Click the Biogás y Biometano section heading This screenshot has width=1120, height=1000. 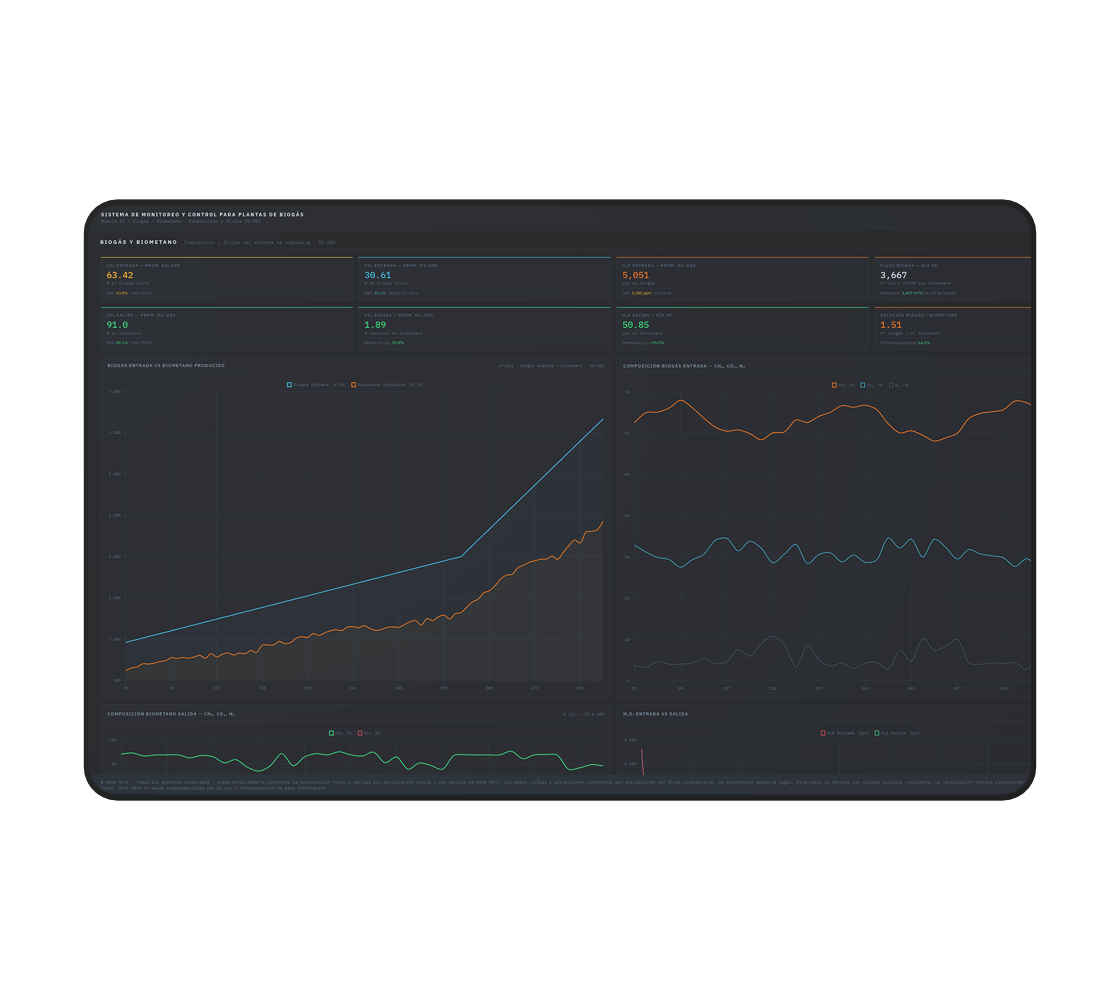[x=139, y=242]
